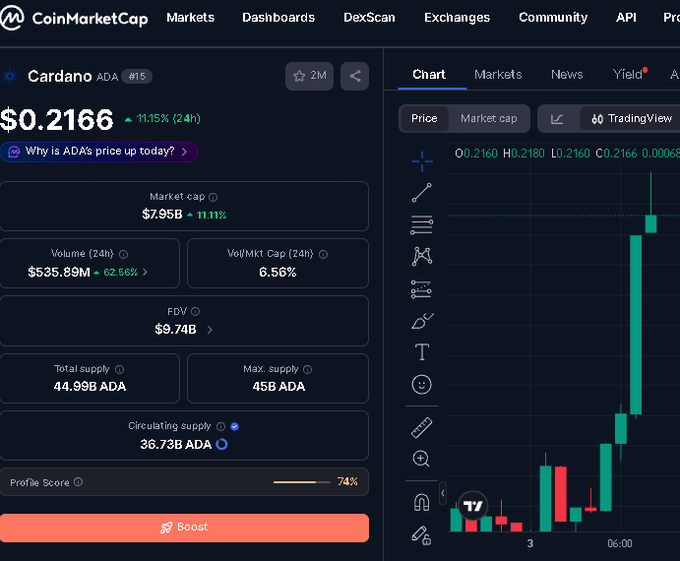Open the emoji icons tool
The image size is (680, 561).
[x=422, y=385]
